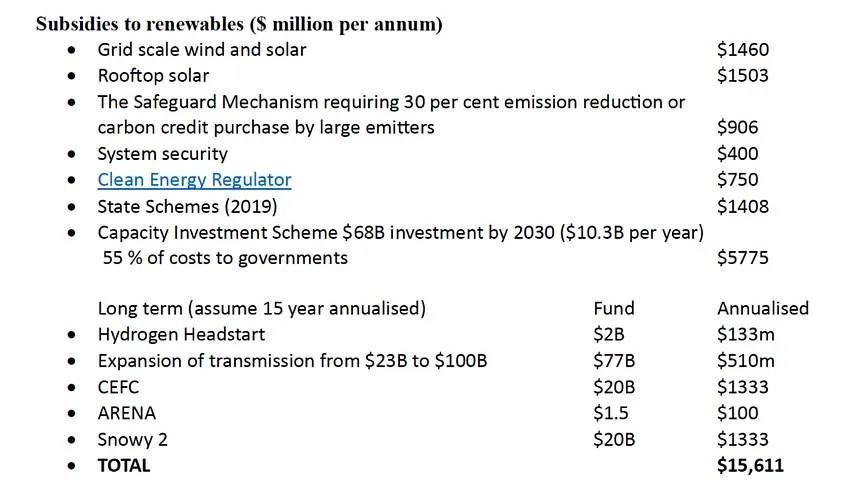The width and height of the screenshot is (848, 502).
Task: Click the bold 'TOTAL' label
Action: click(123, 465)
